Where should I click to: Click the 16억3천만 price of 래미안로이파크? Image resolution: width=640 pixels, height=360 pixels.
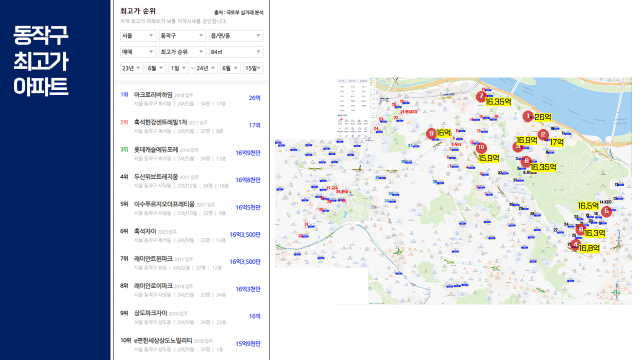(x=248, y=289)
